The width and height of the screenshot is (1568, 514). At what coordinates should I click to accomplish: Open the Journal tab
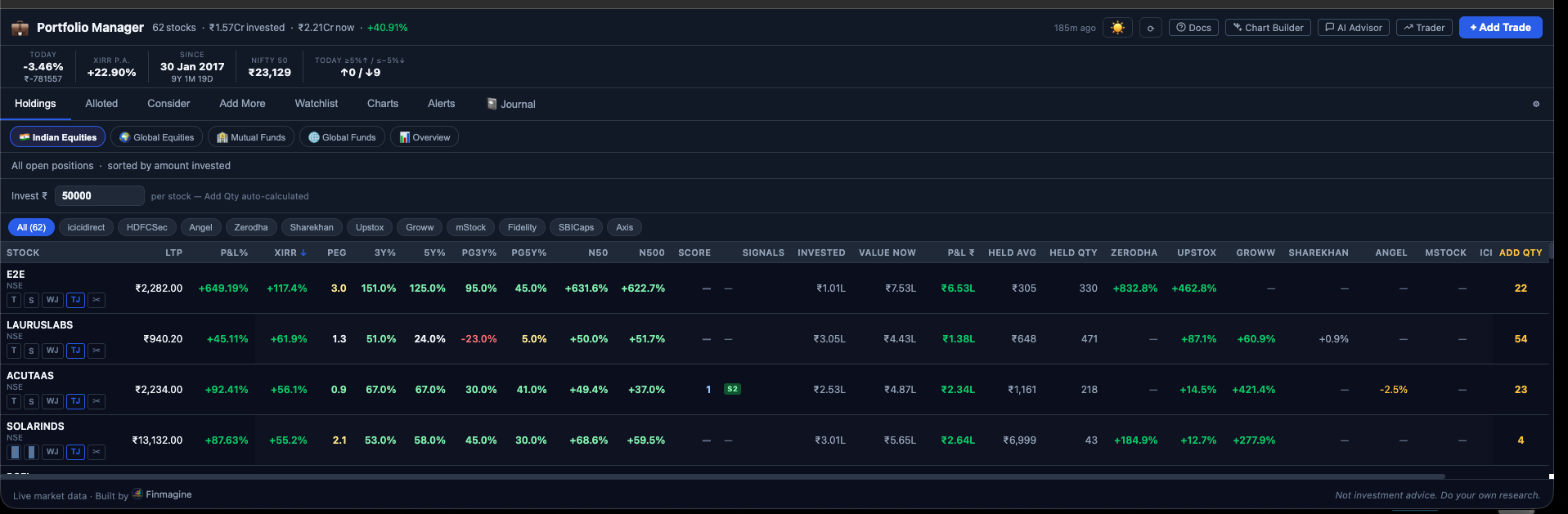click(x=511, y=104)
